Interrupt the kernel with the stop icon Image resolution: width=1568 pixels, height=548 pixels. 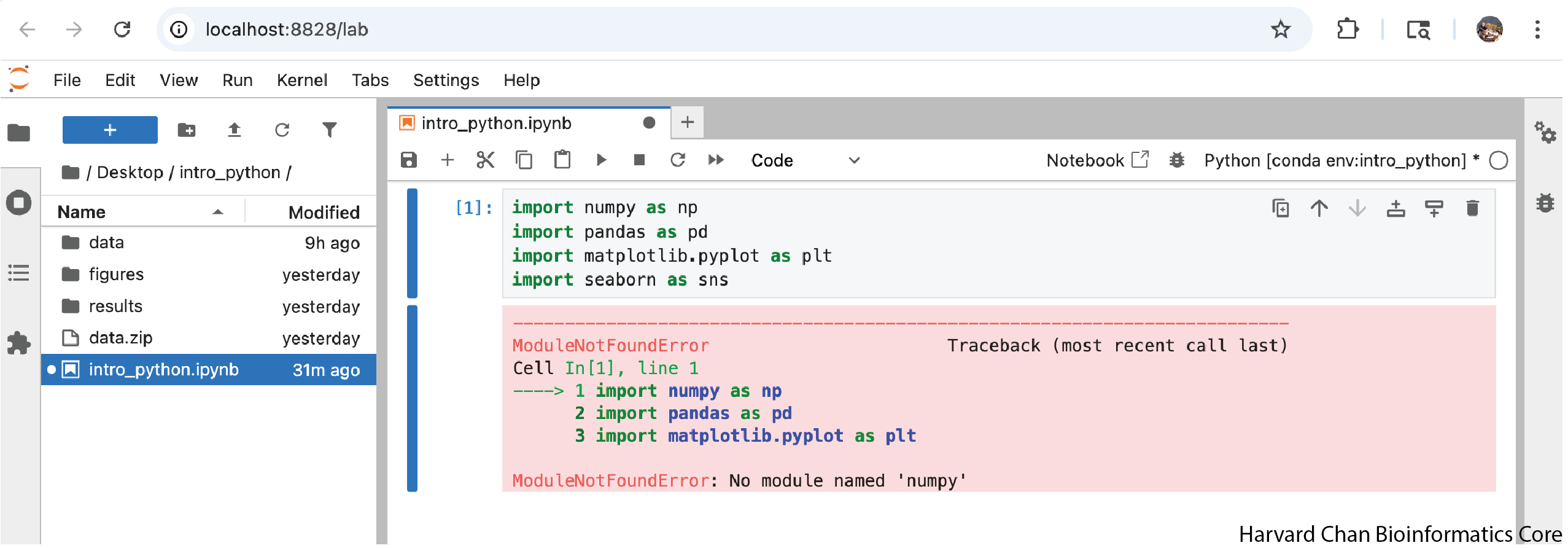(x=639, y=160)
